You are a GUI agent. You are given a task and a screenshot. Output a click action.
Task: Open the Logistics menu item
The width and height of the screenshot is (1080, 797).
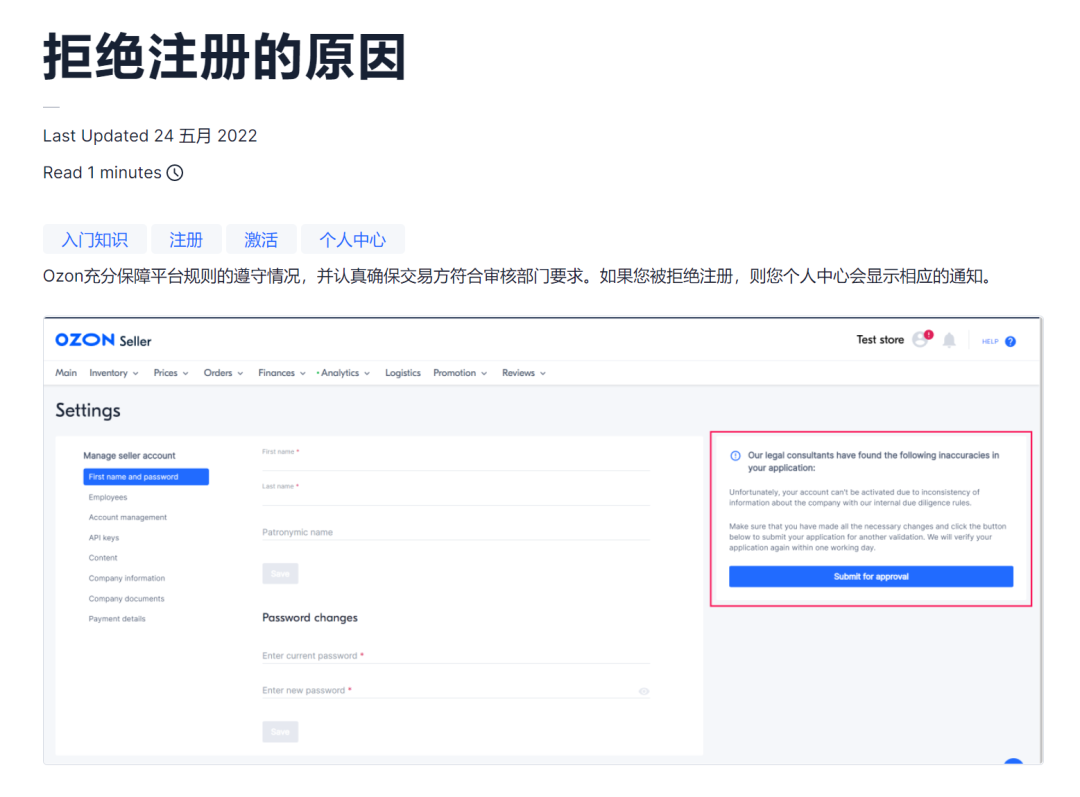coord(402,372)
